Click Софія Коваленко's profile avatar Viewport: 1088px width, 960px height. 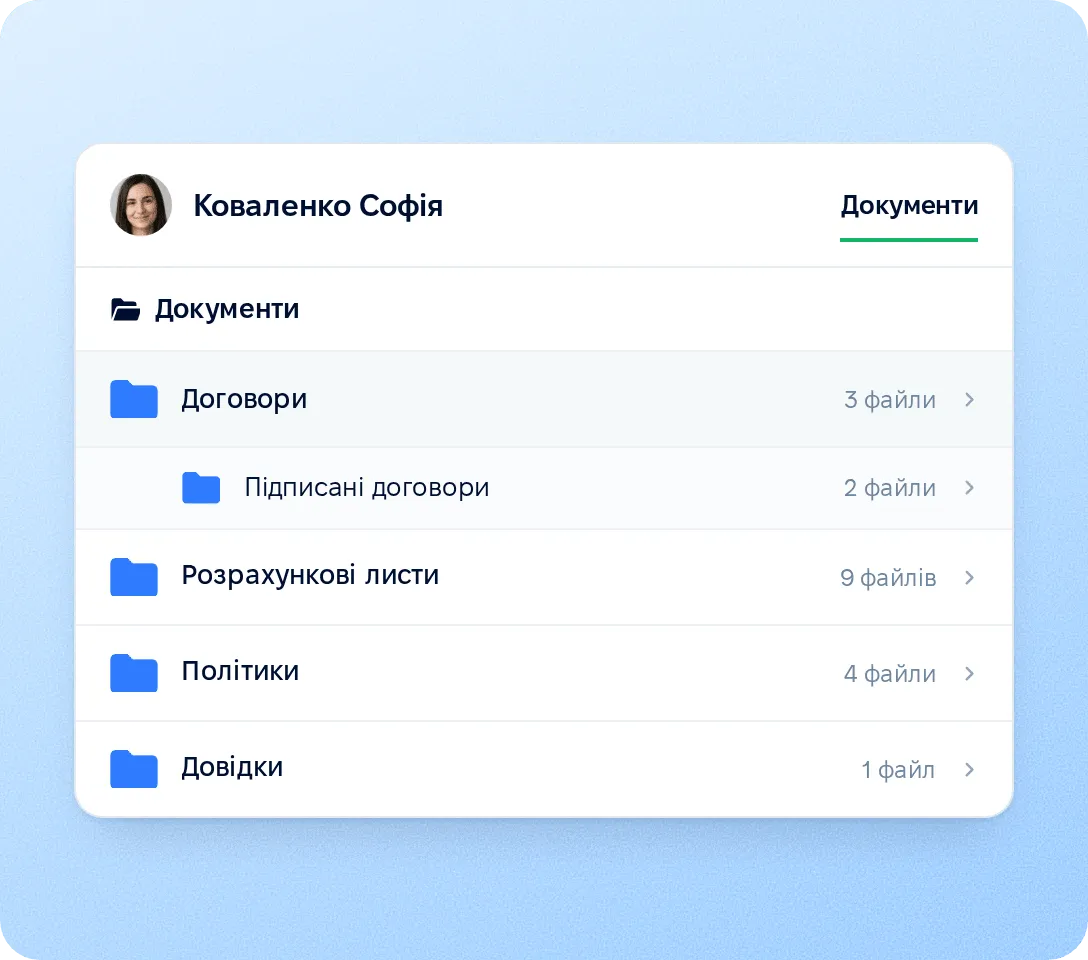(141, 205)
